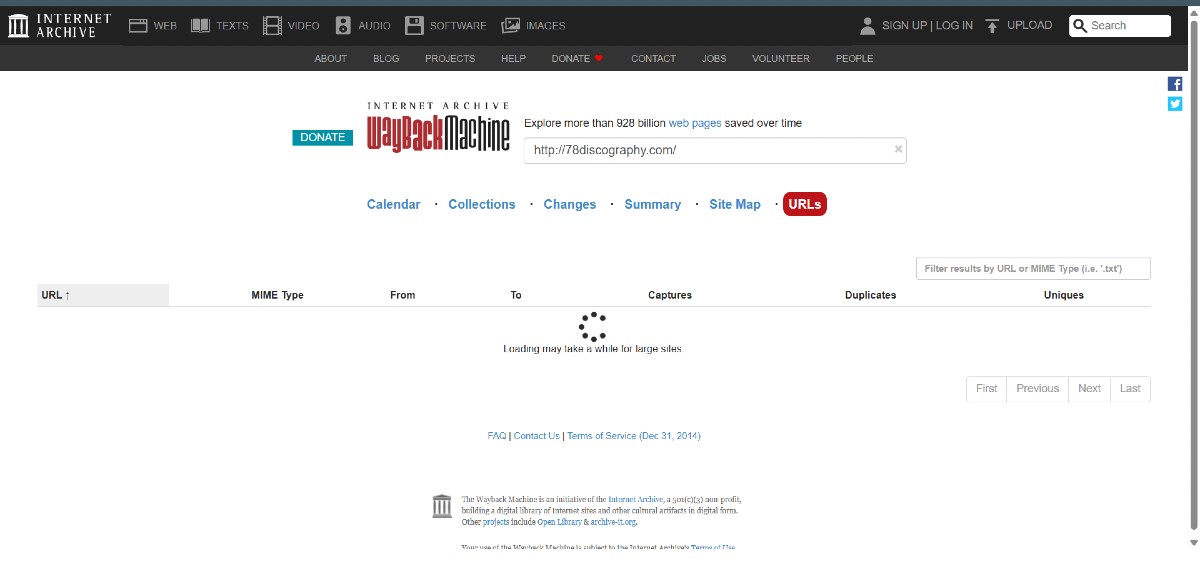1200x568 pixels.
Task: Click the user avatar icon
Action: 867,26
